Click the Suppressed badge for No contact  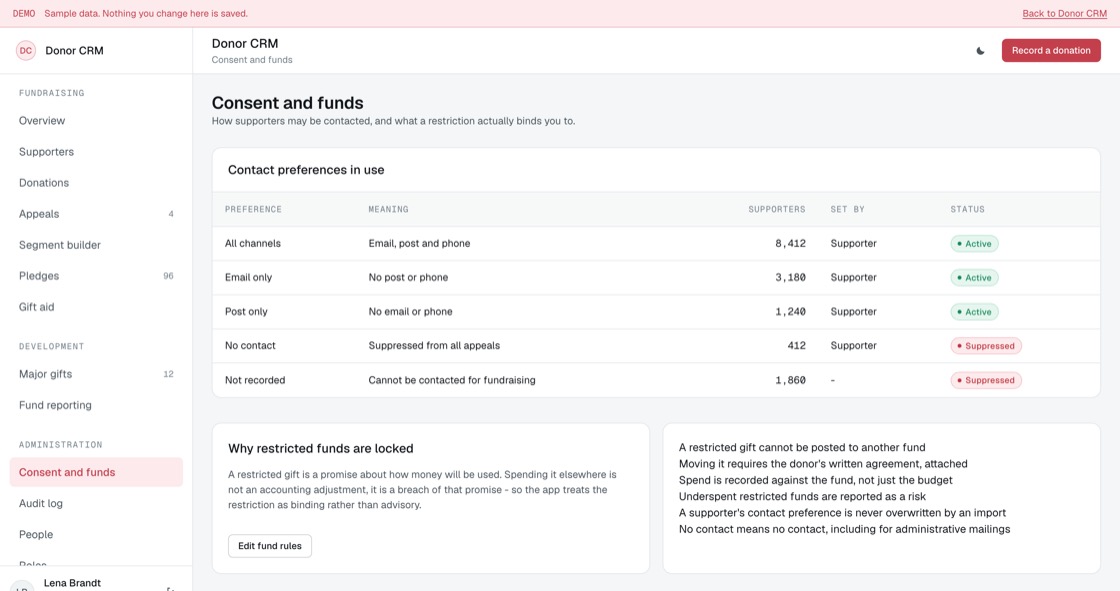coord(986,346)
